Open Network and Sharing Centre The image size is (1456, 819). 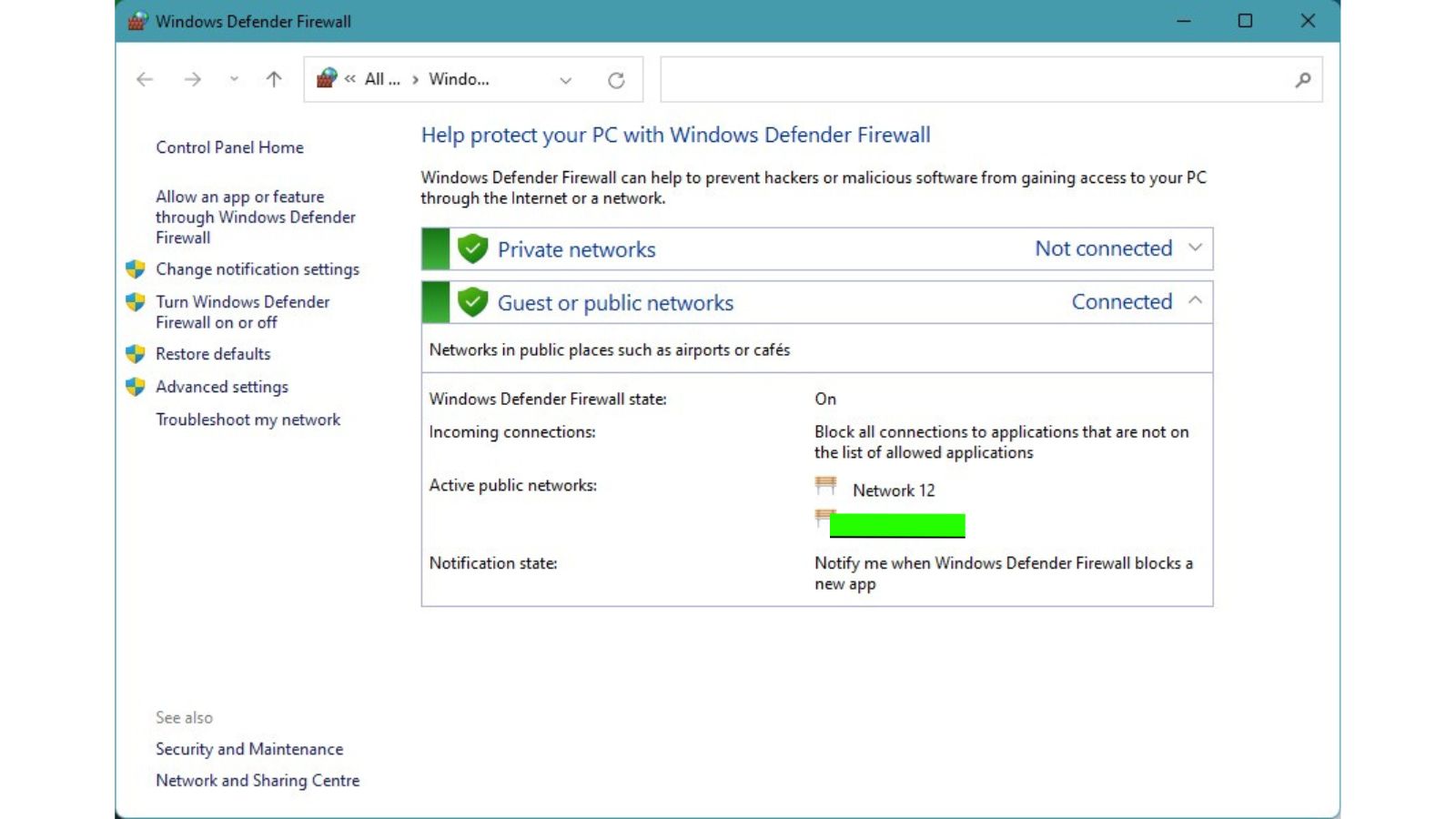[258, 781]
